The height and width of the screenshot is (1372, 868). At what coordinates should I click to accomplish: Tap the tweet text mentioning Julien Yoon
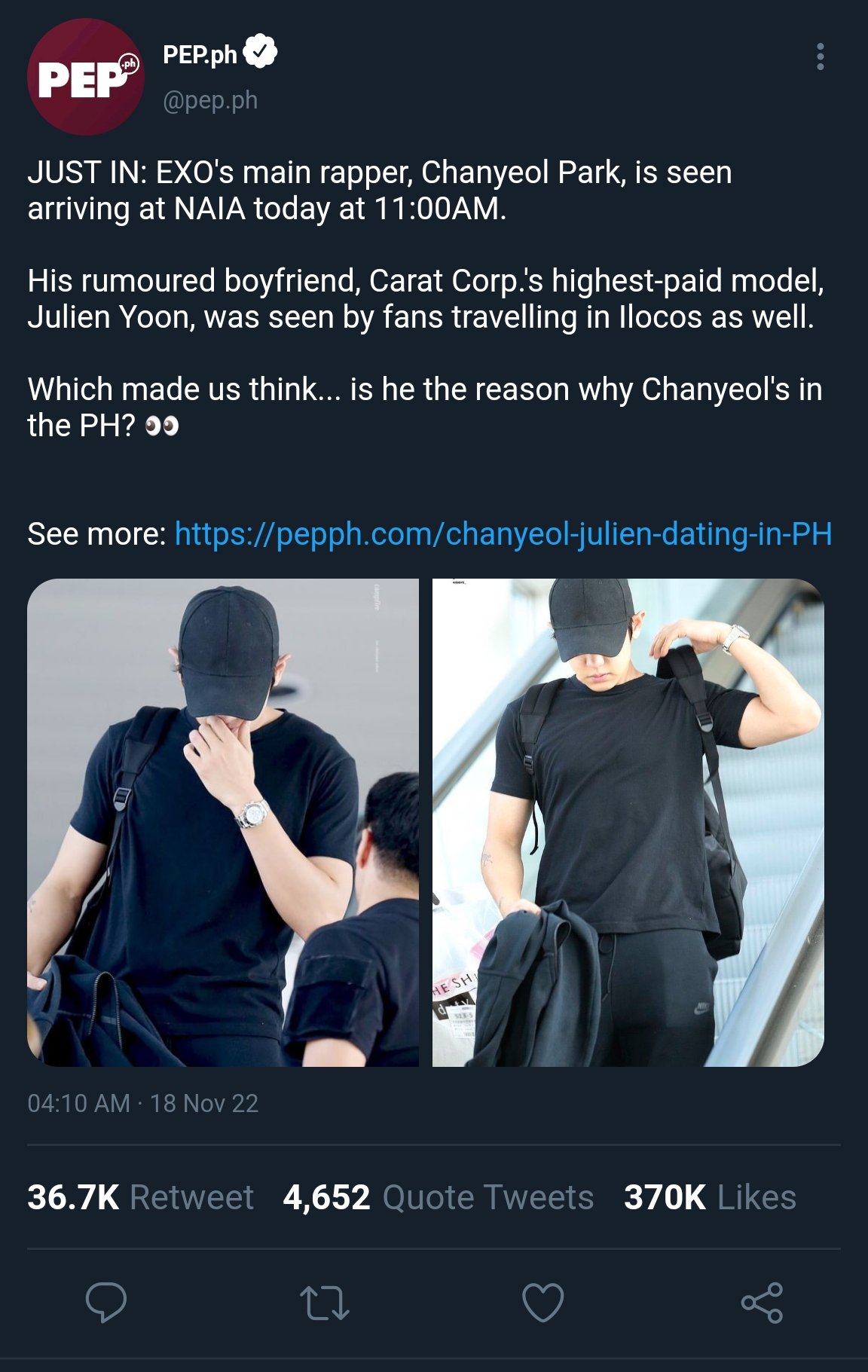point(426,298)
